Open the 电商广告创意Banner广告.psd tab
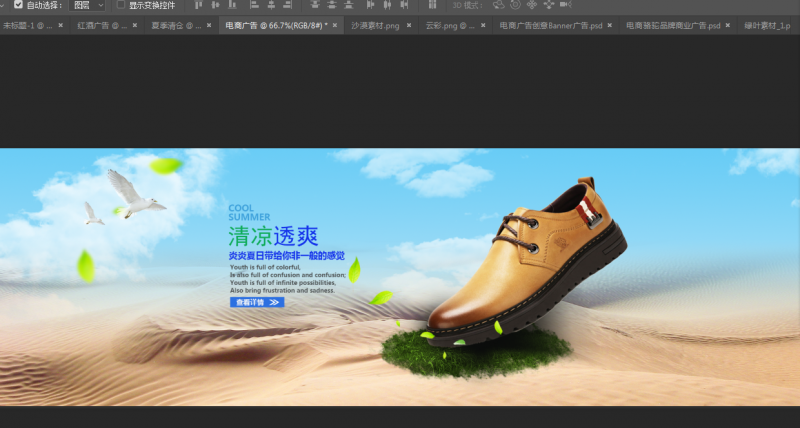Viewport: 800px width, 428px height. click(x=550, y=25)
